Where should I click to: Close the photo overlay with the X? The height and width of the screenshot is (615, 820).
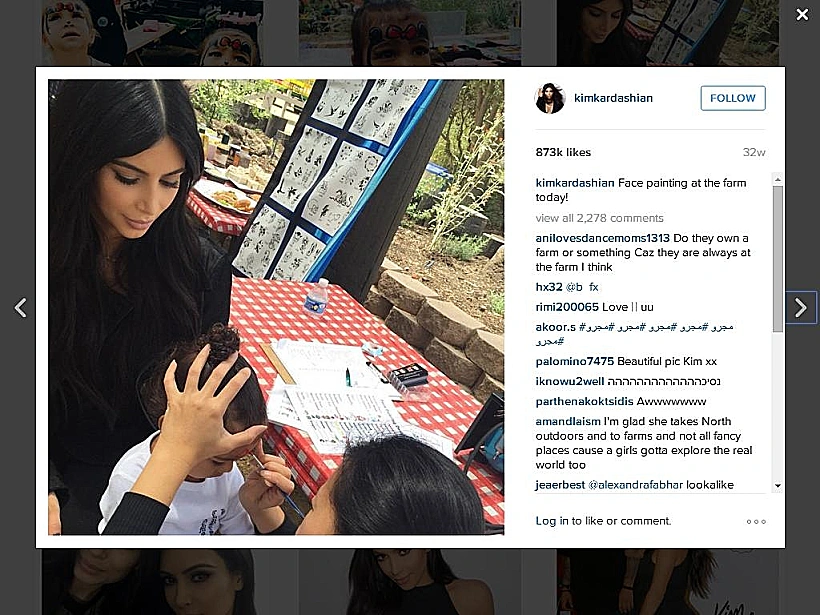click(x=802, y=15)
